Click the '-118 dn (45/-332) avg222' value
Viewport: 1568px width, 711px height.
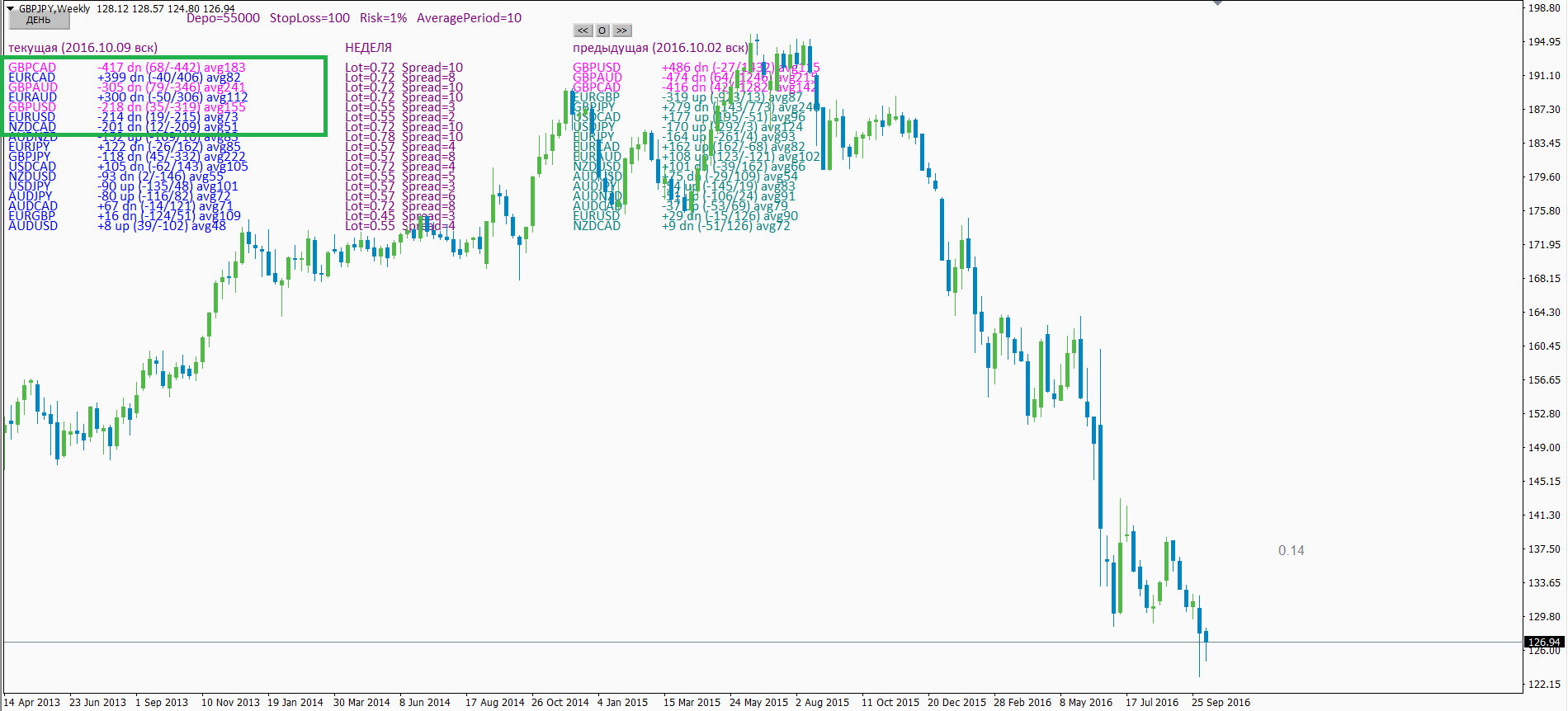coord(172,157)
